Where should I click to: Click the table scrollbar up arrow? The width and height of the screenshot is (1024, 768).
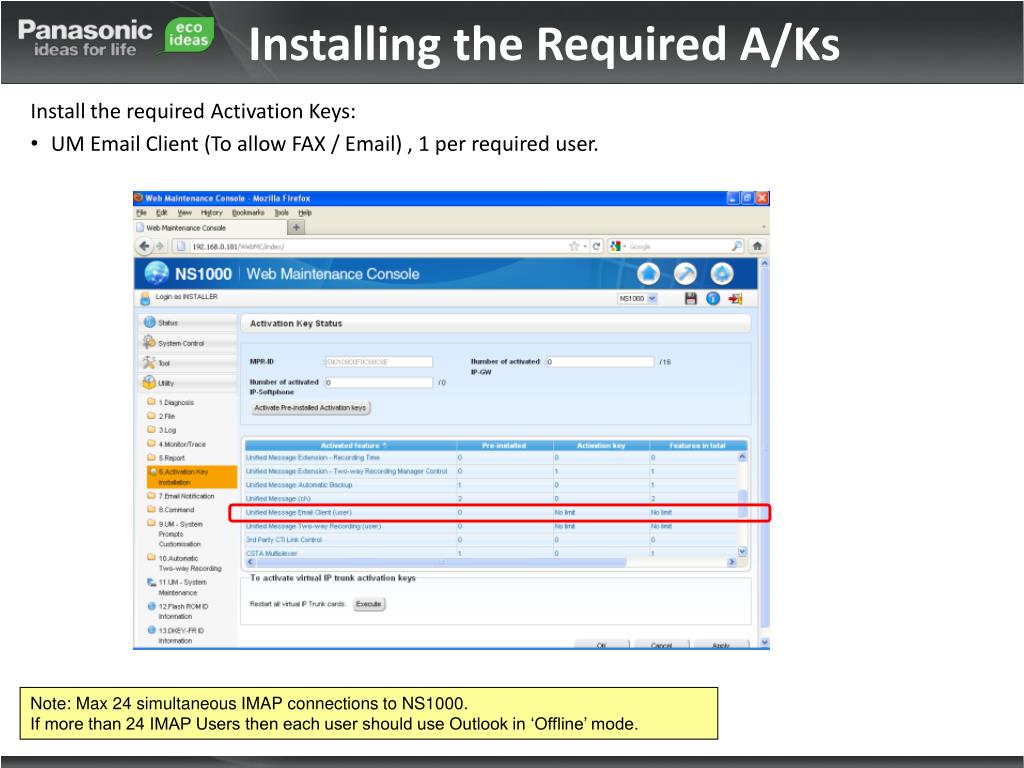[x=741, y=456]
